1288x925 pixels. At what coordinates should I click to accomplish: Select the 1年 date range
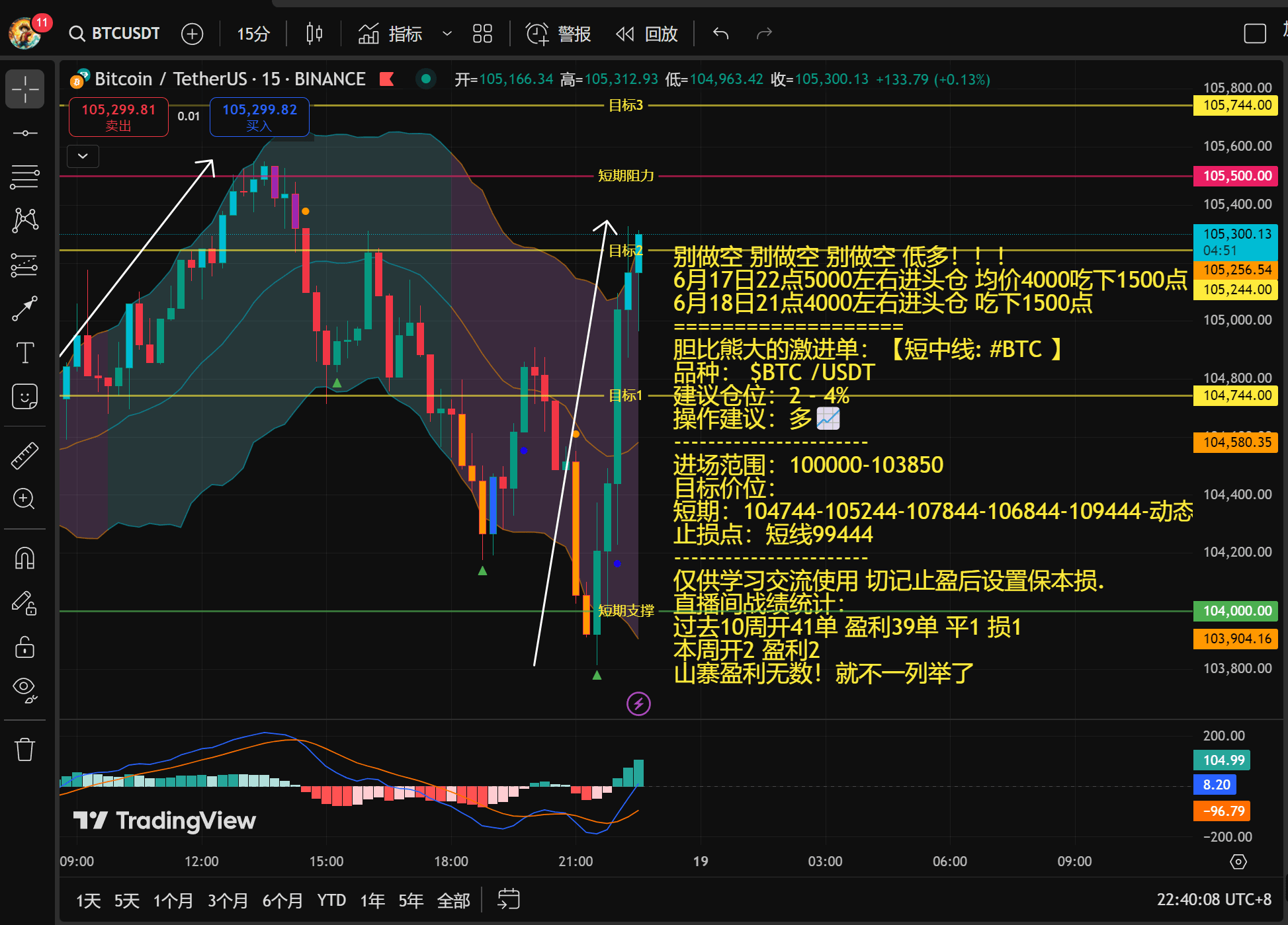[x=372, y=901]
